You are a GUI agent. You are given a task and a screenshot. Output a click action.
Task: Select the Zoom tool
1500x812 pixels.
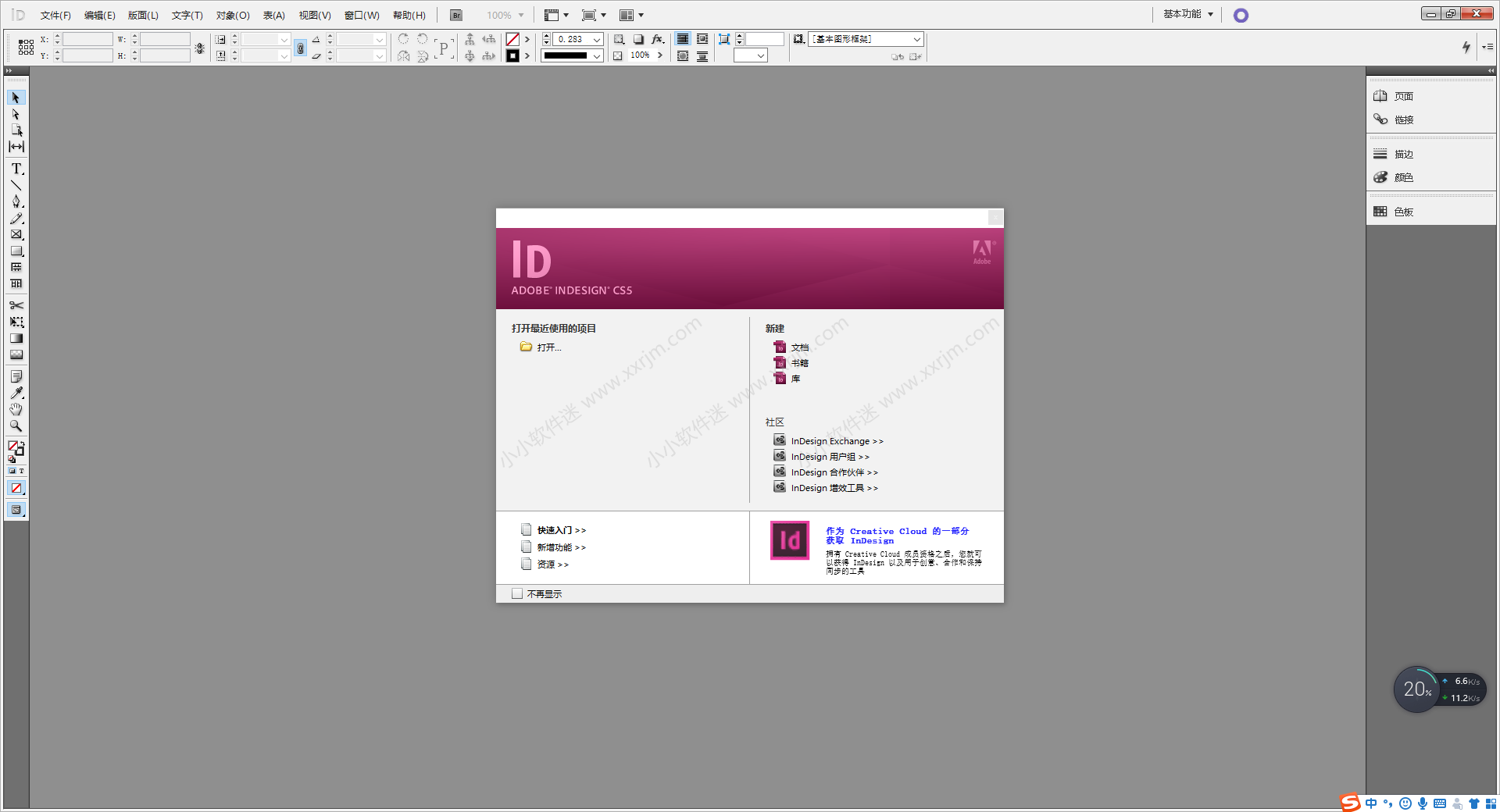16,426
